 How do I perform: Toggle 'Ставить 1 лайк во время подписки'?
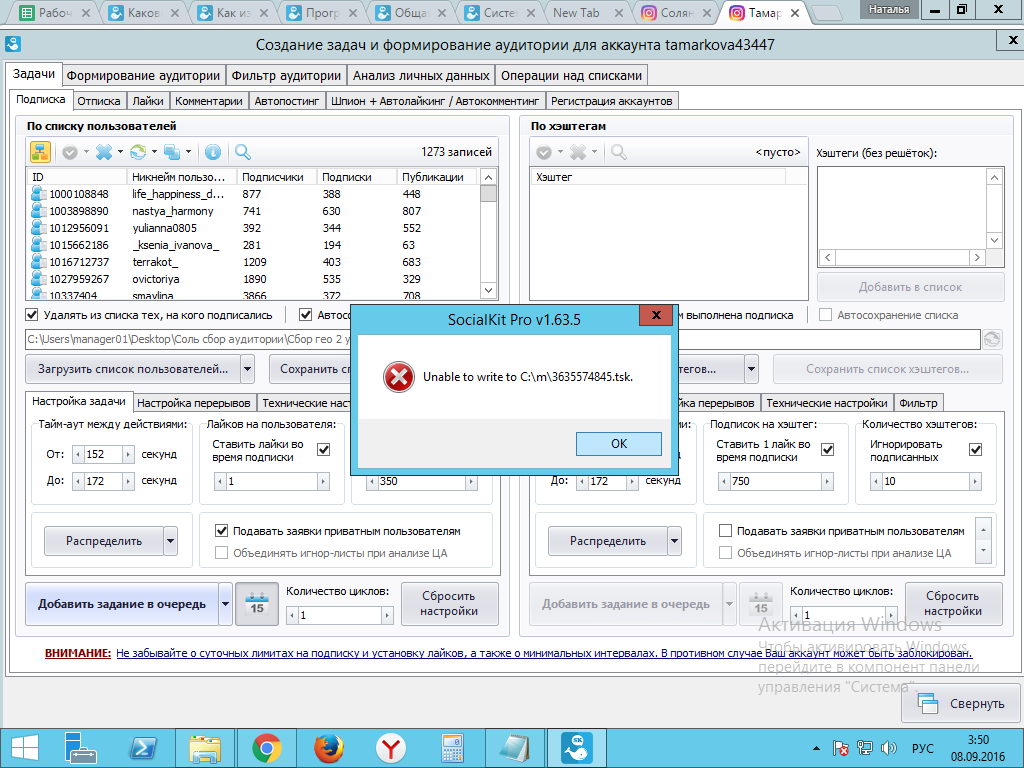click(x=827, y=449)
